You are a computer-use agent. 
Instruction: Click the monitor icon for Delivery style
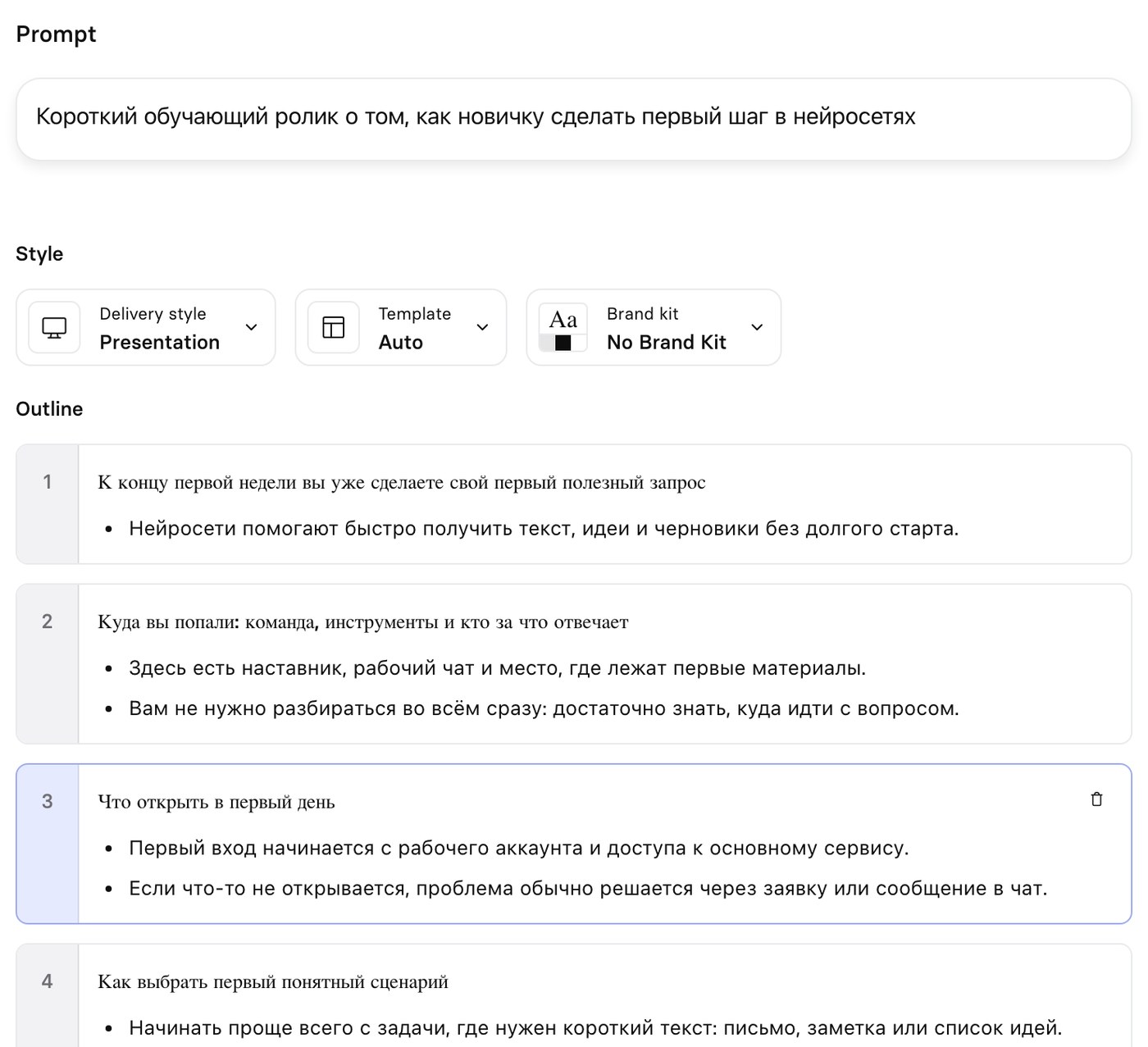pyautogui.click(x=54, y=327)
